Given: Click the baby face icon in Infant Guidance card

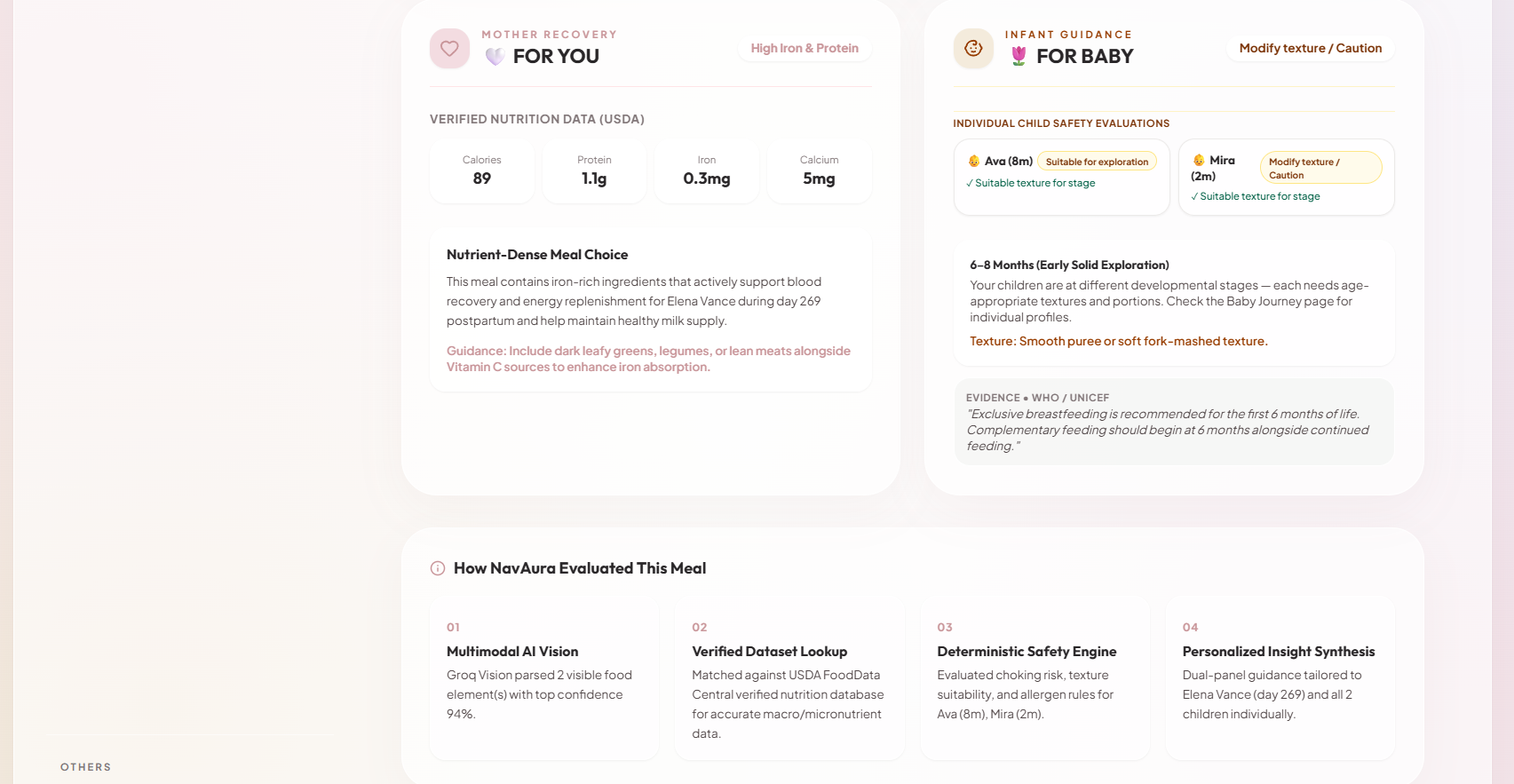Looking at the screenshot, I should [973, 49].
